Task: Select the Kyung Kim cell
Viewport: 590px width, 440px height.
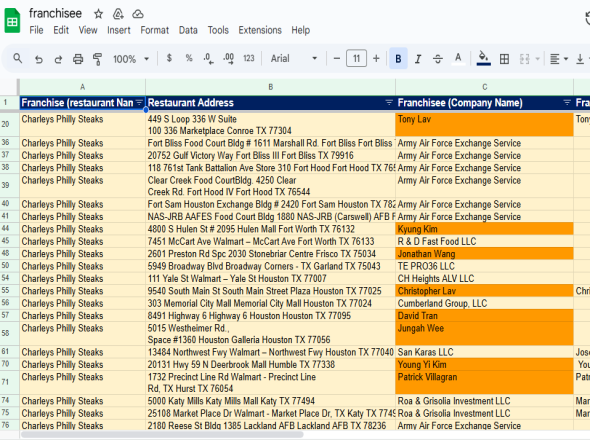Action: pyautogui.click(x=485, y=229)
